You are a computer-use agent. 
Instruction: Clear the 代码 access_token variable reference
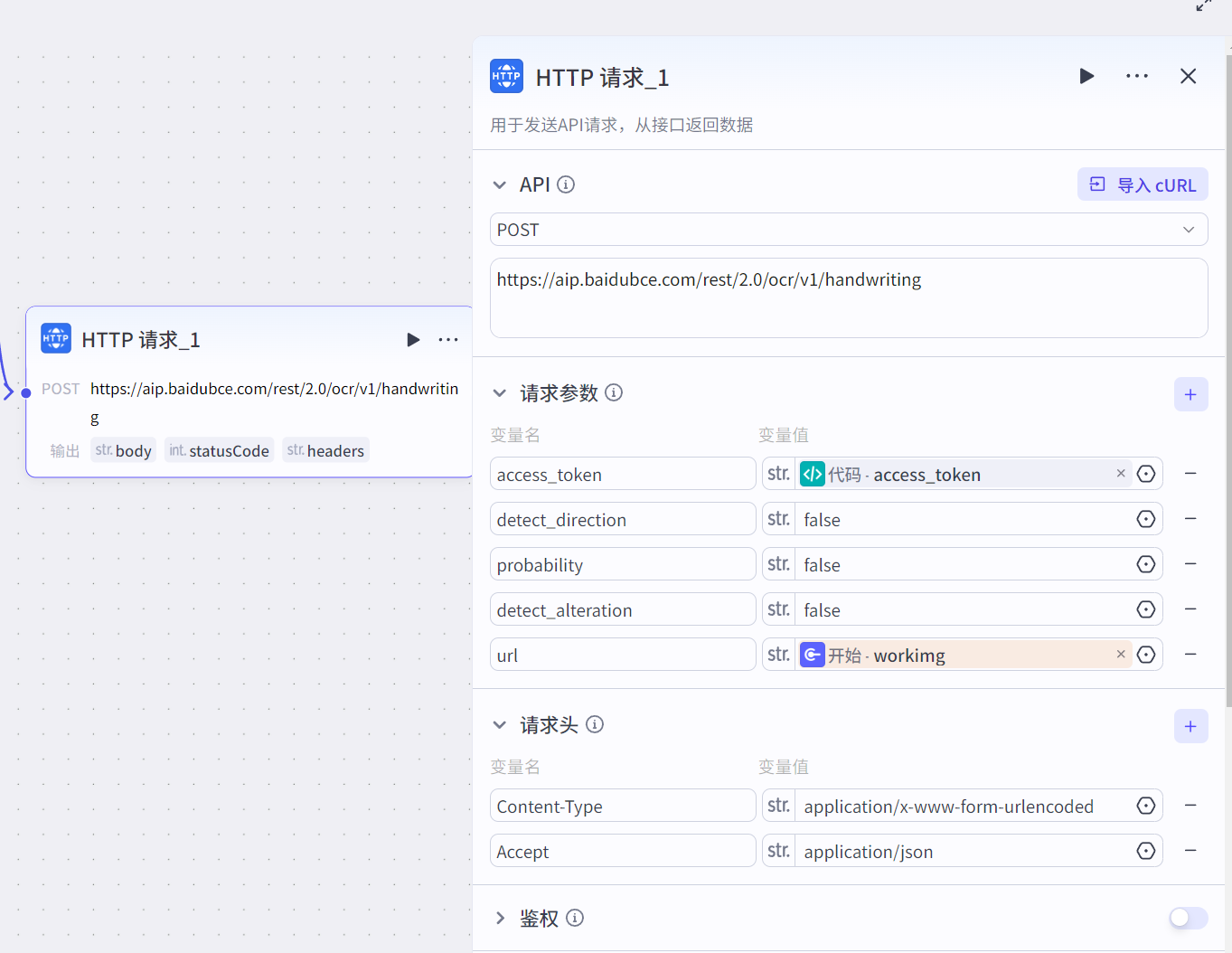(1121, 473)
